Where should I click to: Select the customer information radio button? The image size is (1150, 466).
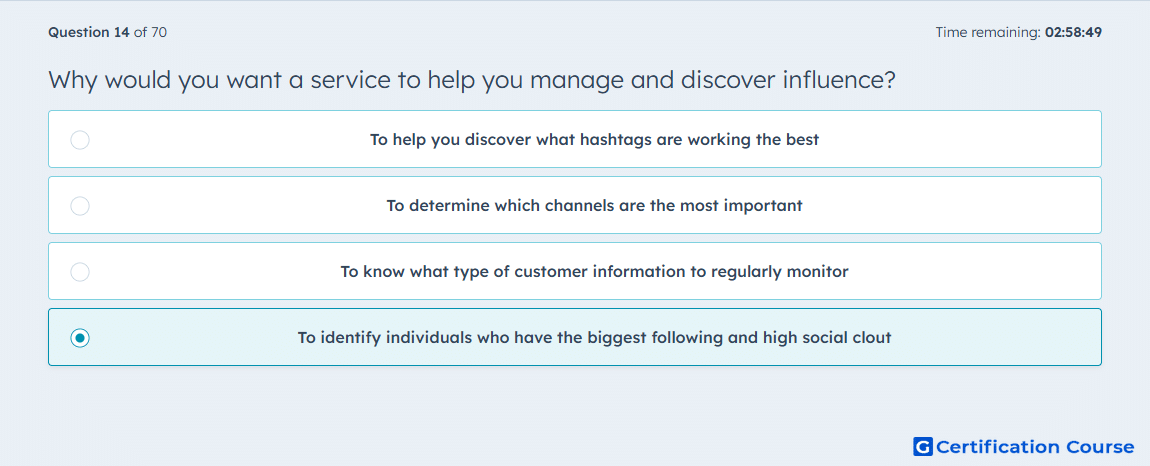80,272
